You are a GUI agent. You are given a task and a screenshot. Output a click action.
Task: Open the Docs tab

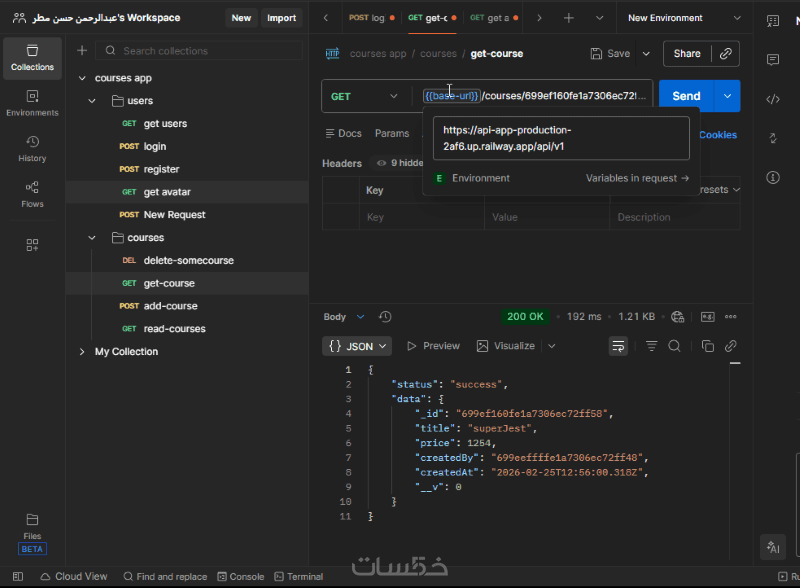pyautogui.click(x=344, y=134)
